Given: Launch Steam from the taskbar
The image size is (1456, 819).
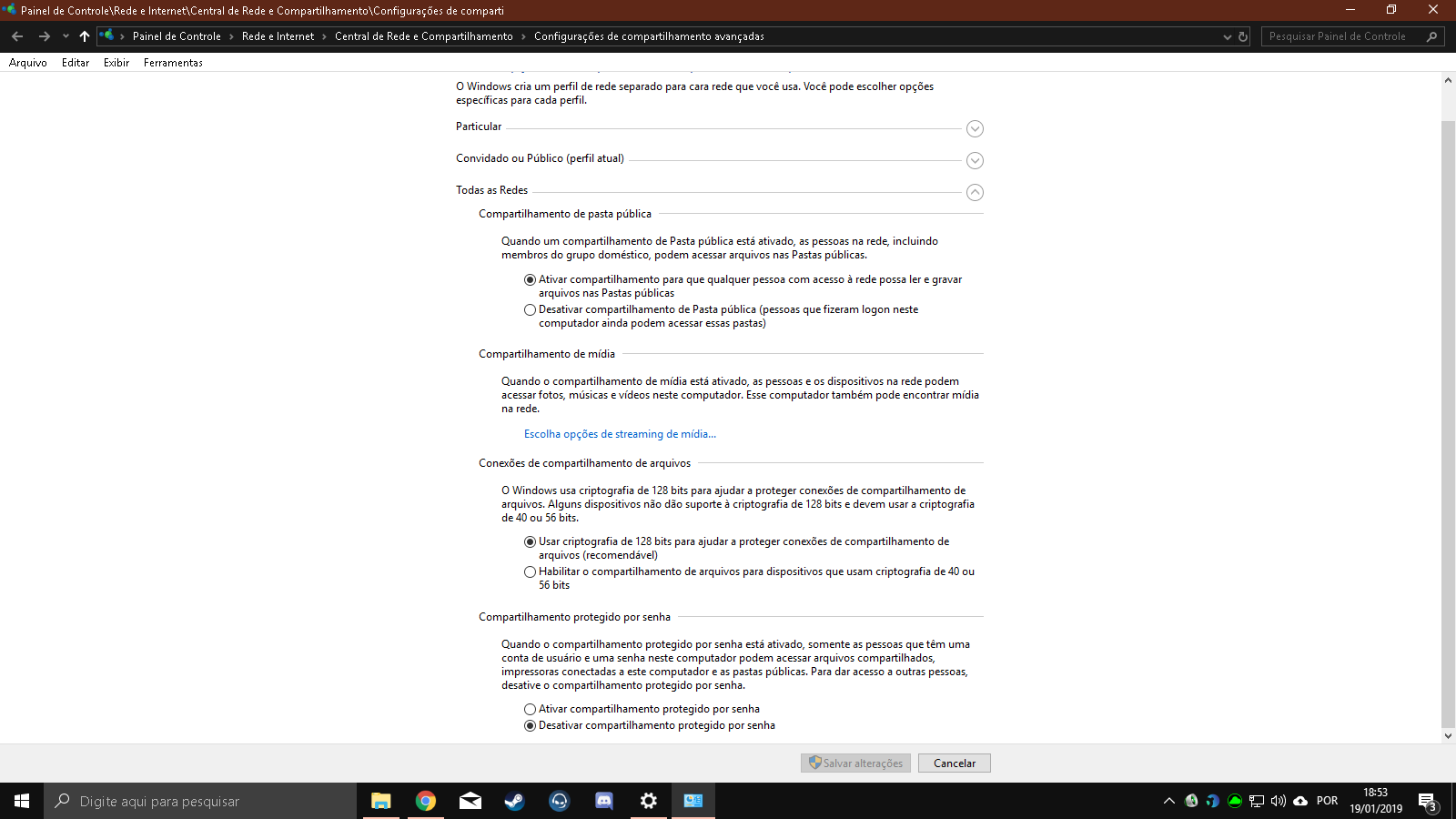Looking at the screenshot, I should [x=515, y=801].
